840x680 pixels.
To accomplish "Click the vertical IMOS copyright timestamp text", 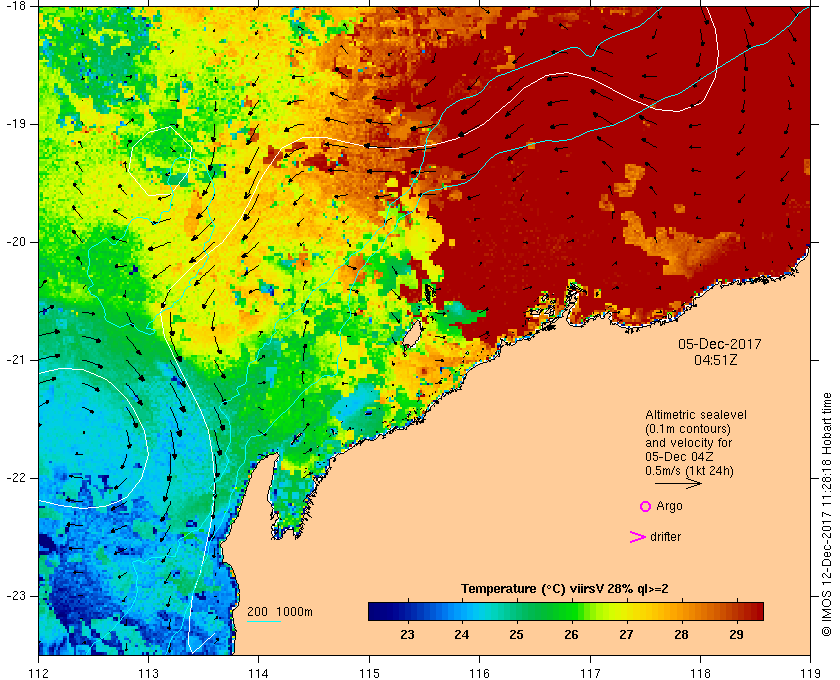I will coord(827,514).
